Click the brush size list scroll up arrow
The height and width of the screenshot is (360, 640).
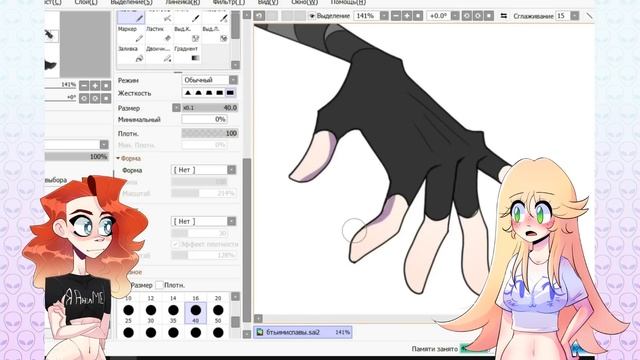[x=236, y=296]
